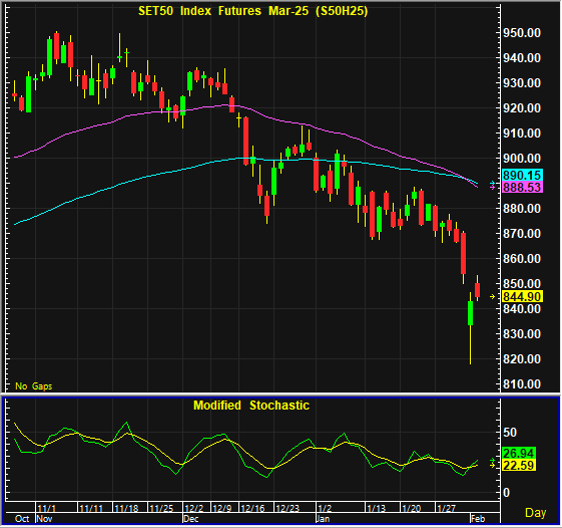
Task: Click the 950.00 price scale label
Action: tap(522, 33)
